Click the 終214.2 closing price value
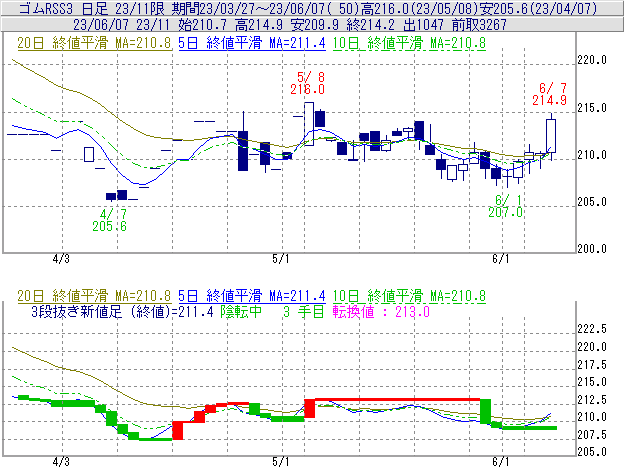The width and height of the screenshot is (624, 475). [x=370, y=25]
